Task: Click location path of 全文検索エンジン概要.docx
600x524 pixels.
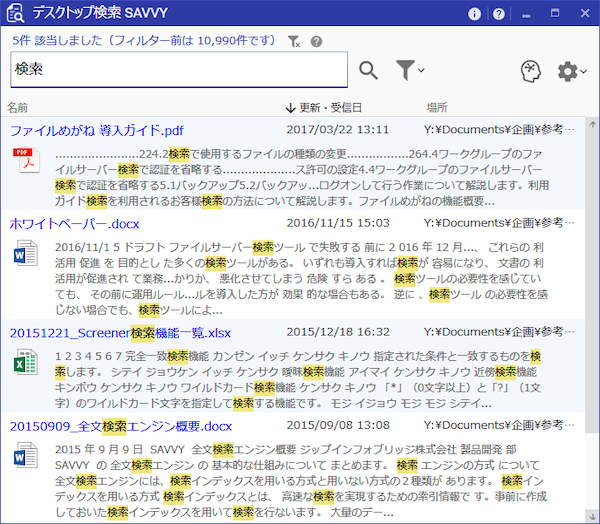Action: (499, 425)
